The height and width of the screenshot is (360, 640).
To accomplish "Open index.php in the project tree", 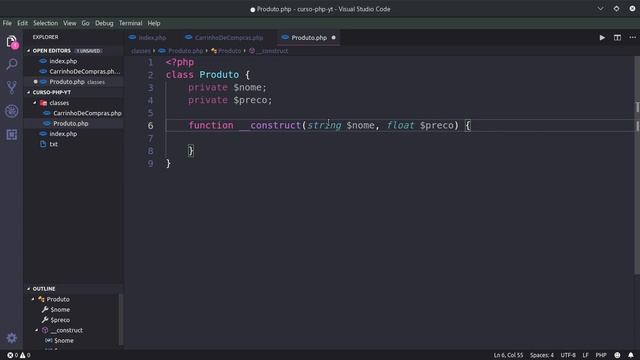I will click(63, 133).
